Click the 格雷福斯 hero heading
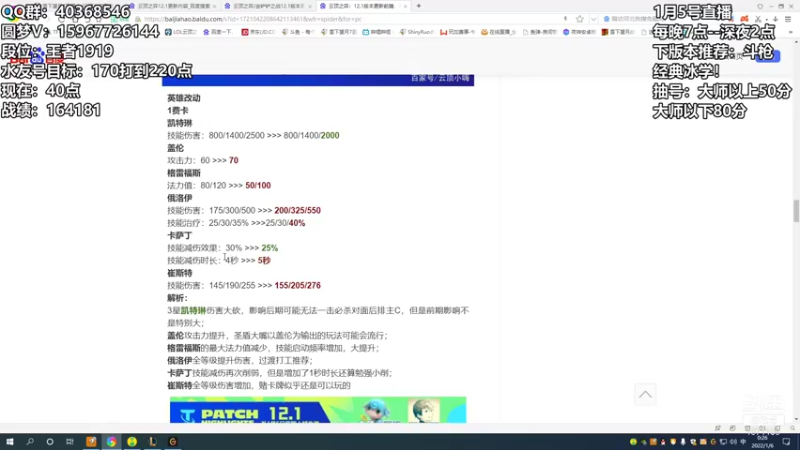Image resolution: width=800 pixels, height=450 pixels. click(x=184, y=173)
